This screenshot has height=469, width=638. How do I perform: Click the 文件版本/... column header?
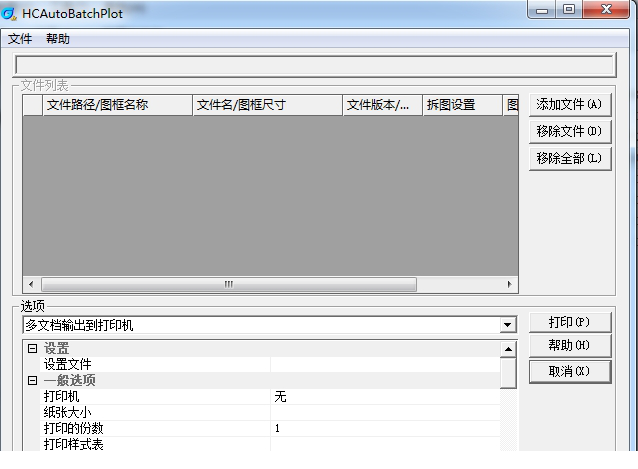[x=382, y=105]
